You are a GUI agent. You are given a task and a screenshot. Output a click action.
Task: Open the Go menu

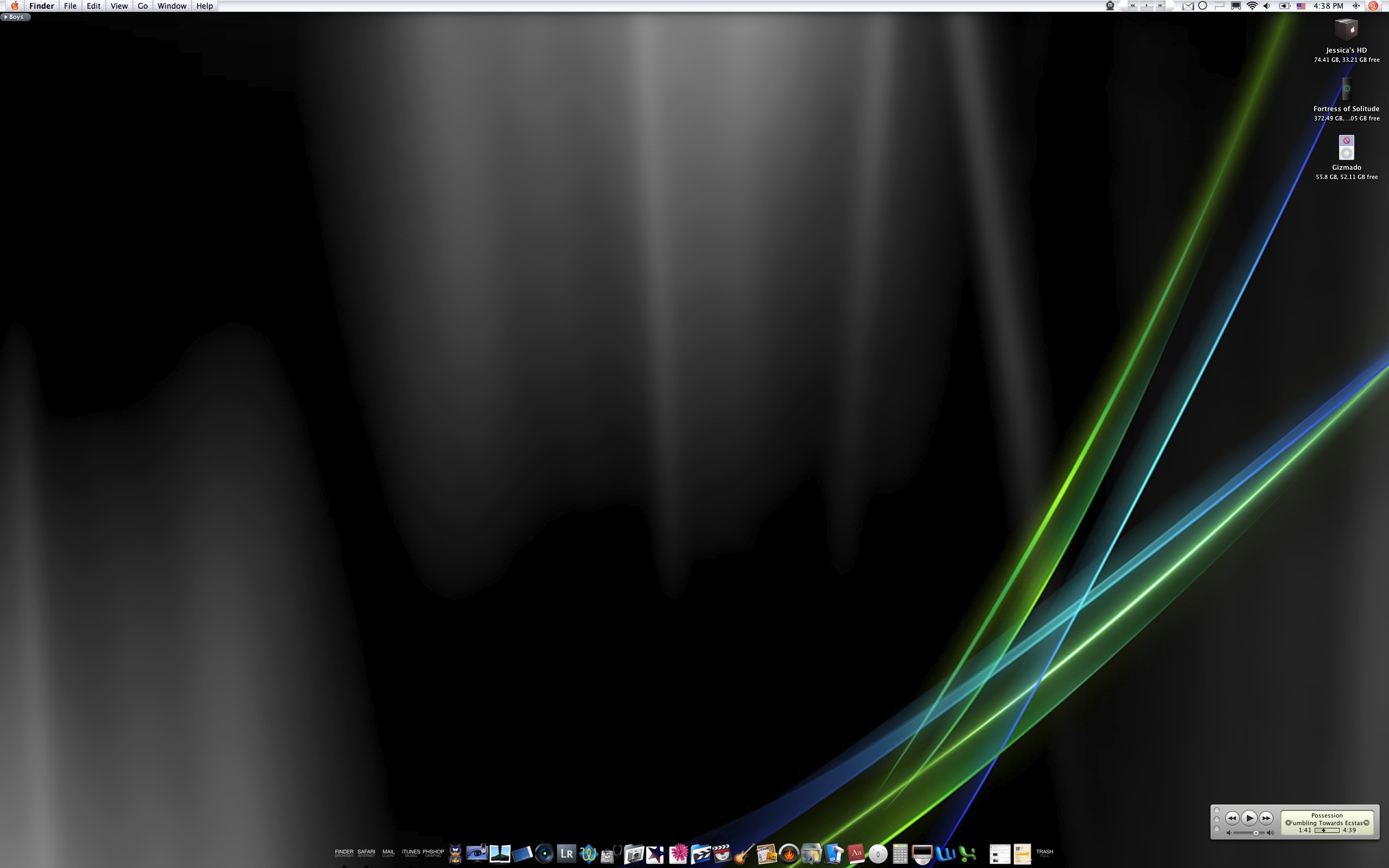[x=142, y=6]
